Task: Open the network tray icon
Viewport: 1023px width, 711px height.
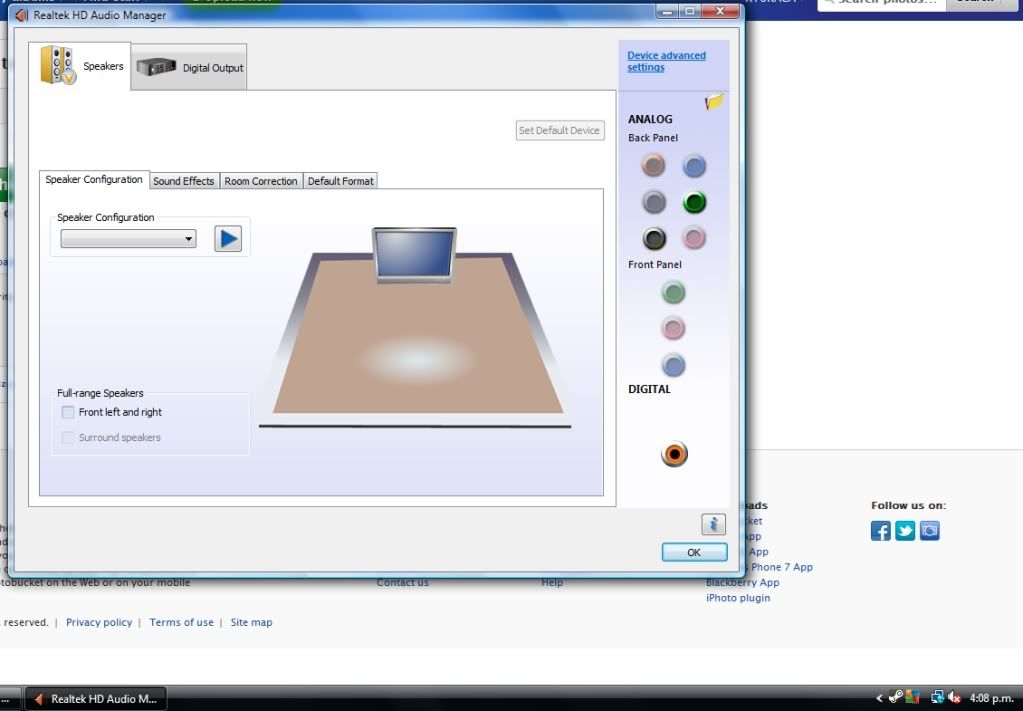Action: tap(938, 698)
